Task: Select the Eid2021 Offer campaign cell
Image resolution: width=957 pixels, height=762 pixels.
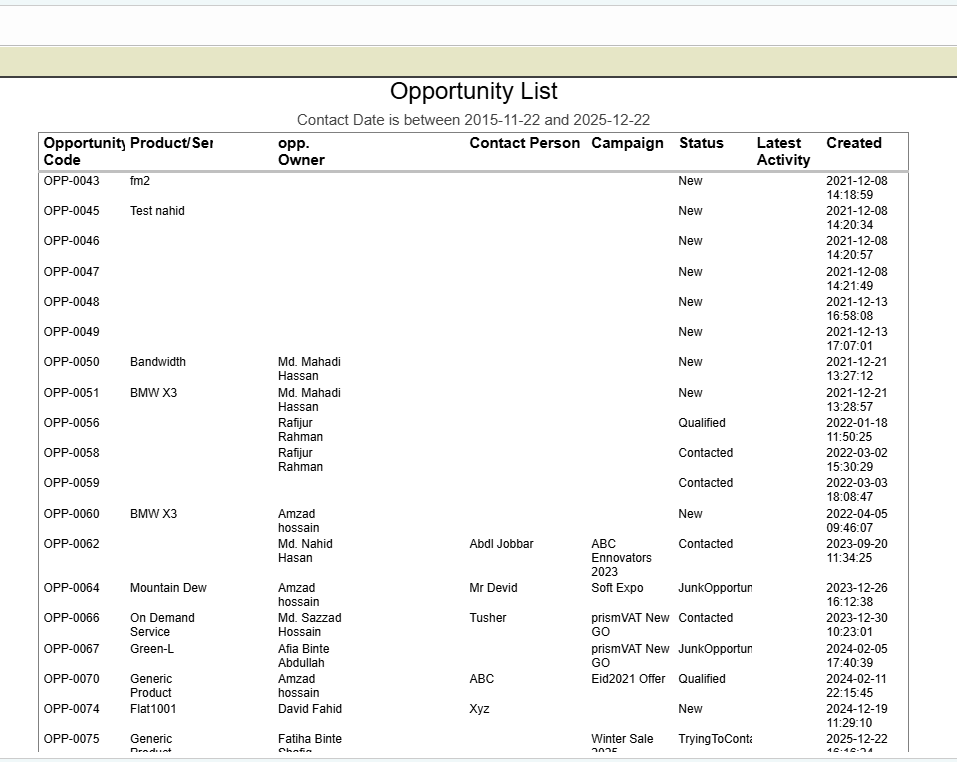Action: pos(628,679)
